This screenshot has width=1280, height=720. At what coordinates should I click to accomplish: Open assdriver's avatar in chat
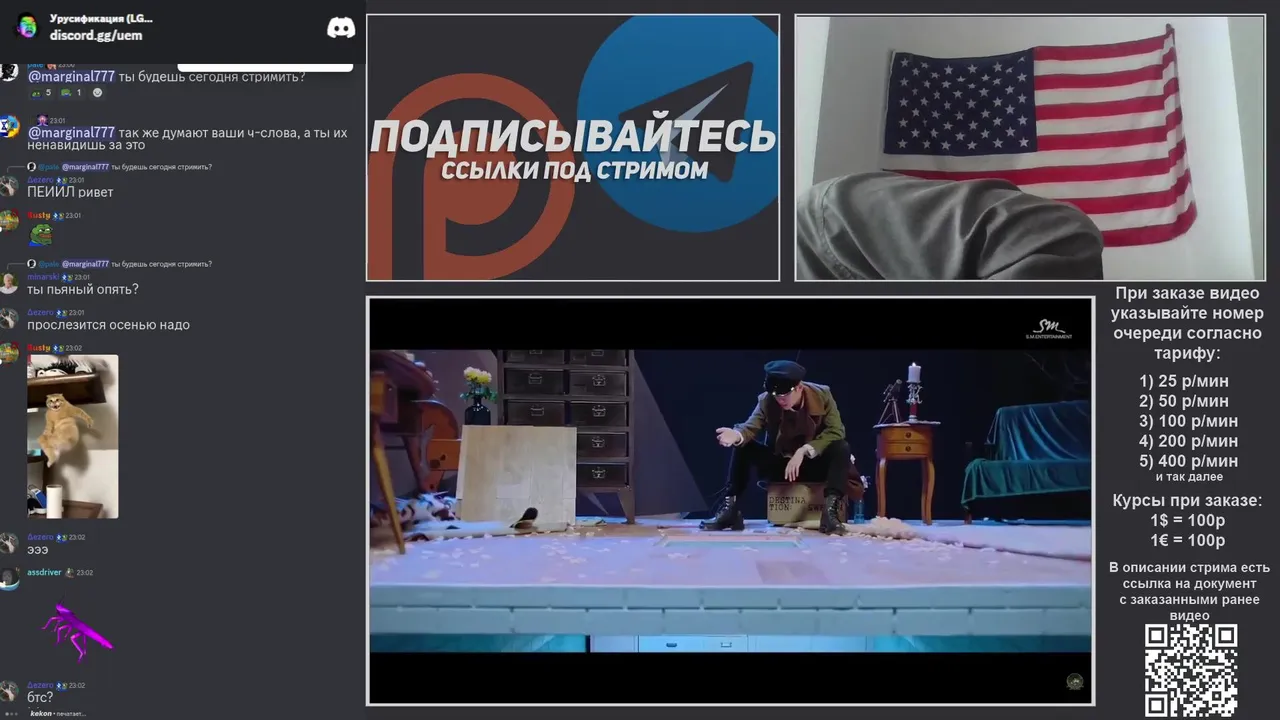tap(8, 579)
